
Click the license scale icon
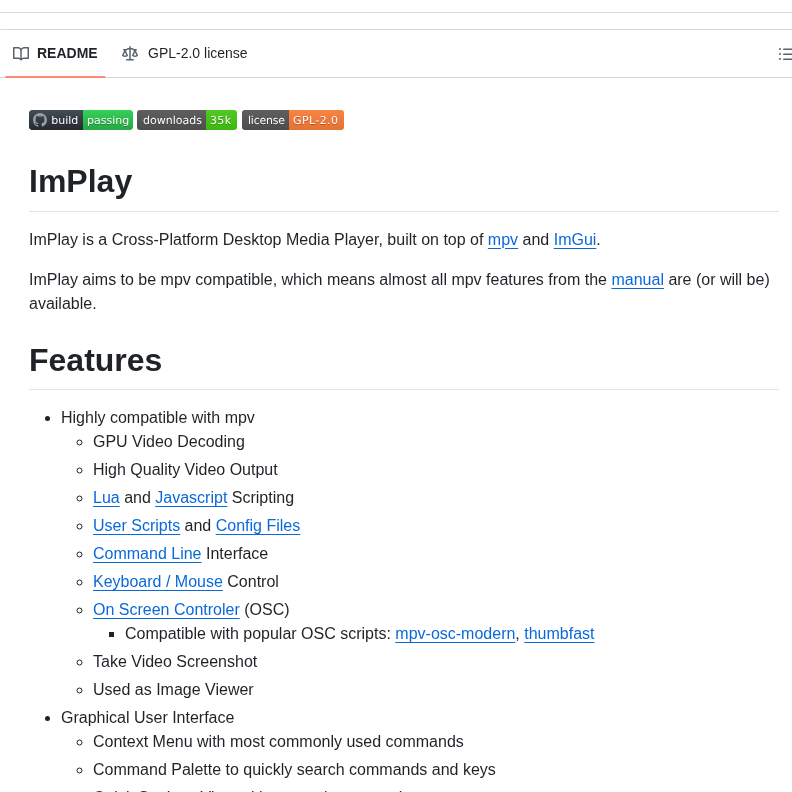click(x=130, y=53)
